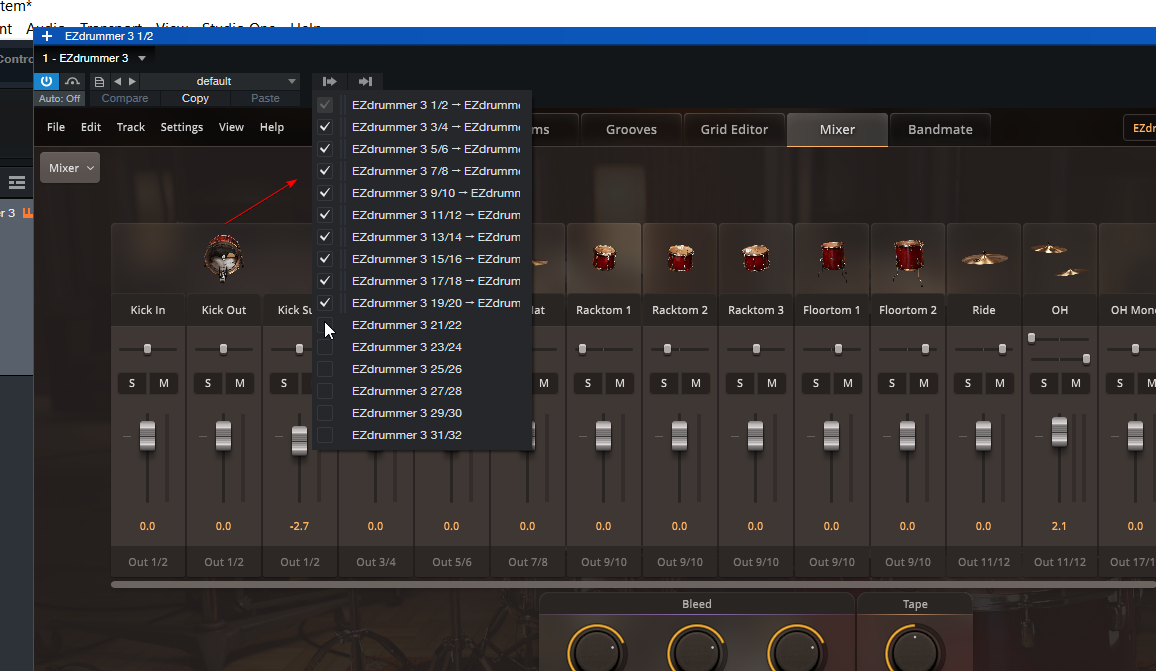1156x671 pixels.
Task: Open the 1 - EZdrummer 3 instrument dropdown
Action: (x=94, y=58)
